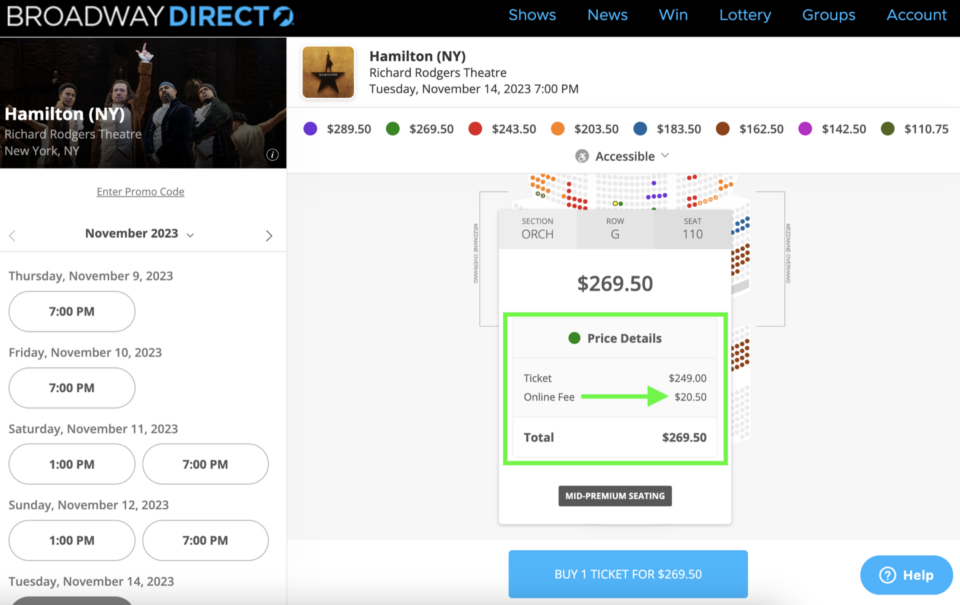Select Sunday November 12 7:00 PM showtime

(x=206, y=540)
